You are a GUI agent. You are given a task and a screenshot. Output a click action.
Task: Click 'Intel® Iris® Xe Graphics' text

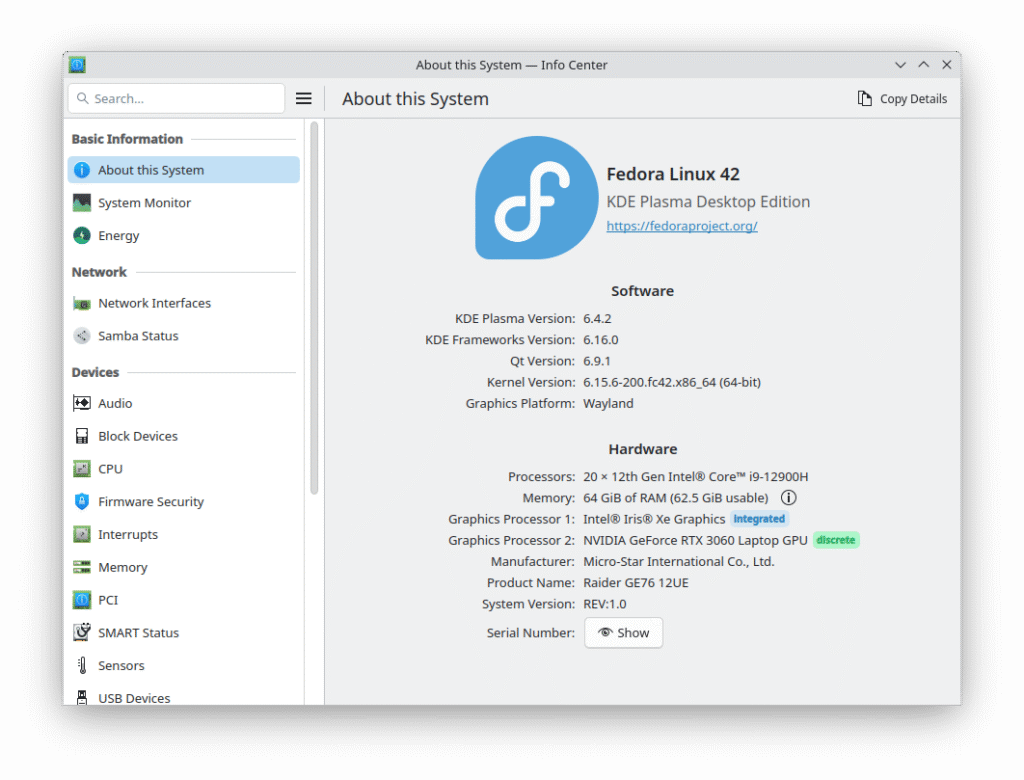point(654,519)
